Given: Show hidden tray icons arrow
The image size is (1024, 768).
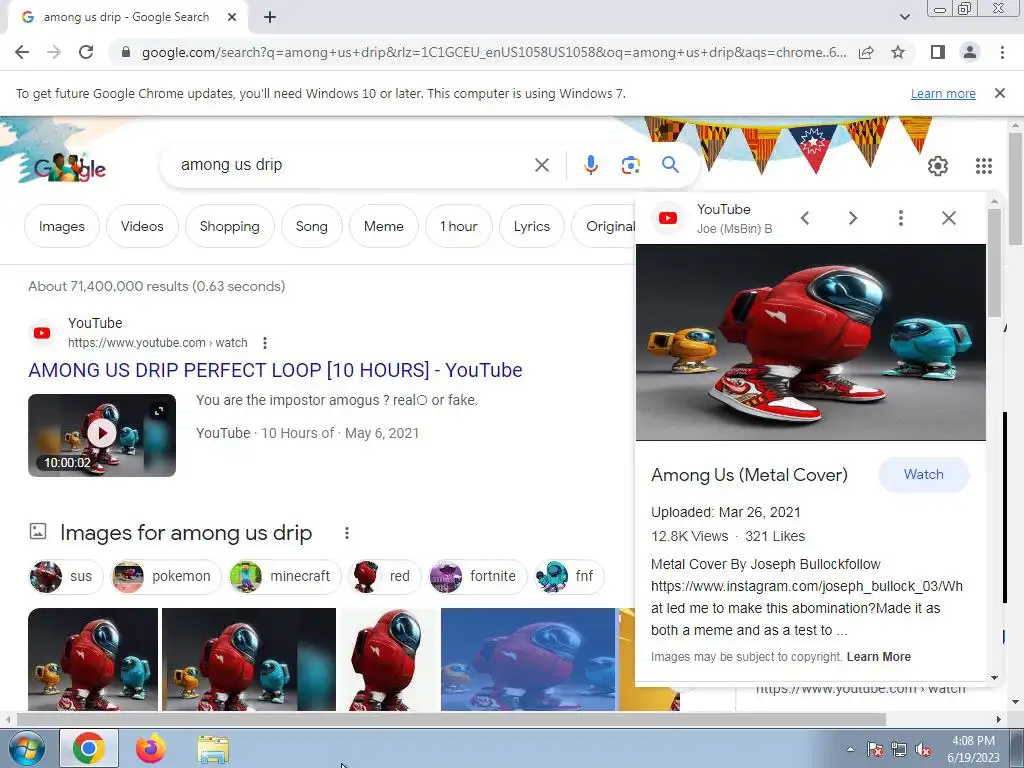Looking at the screenshot, I should pyautogui.click(x=850, y=749).
